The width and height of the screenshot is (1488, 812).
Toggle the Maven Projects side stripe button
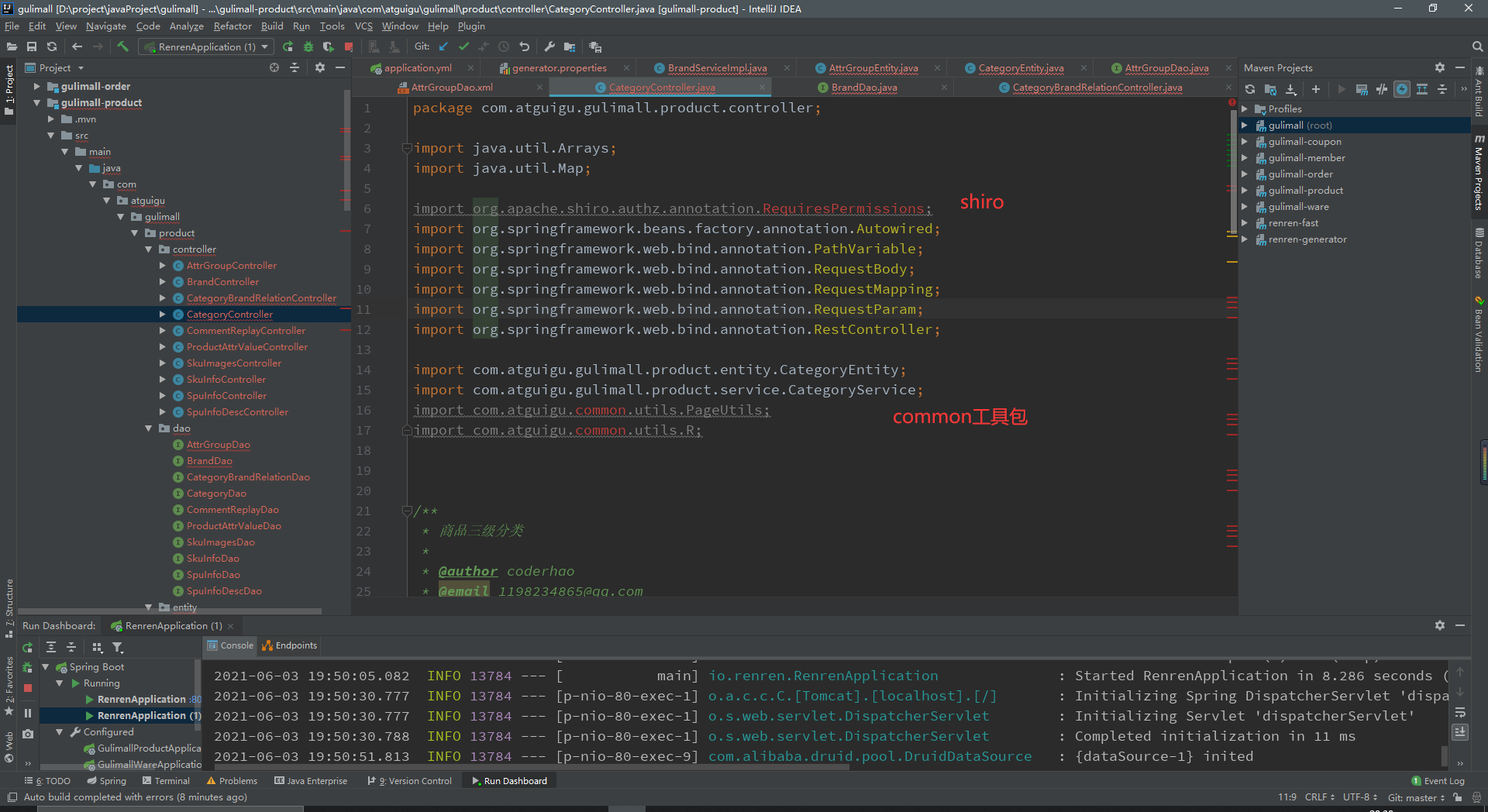click(x=1479, y=172)
